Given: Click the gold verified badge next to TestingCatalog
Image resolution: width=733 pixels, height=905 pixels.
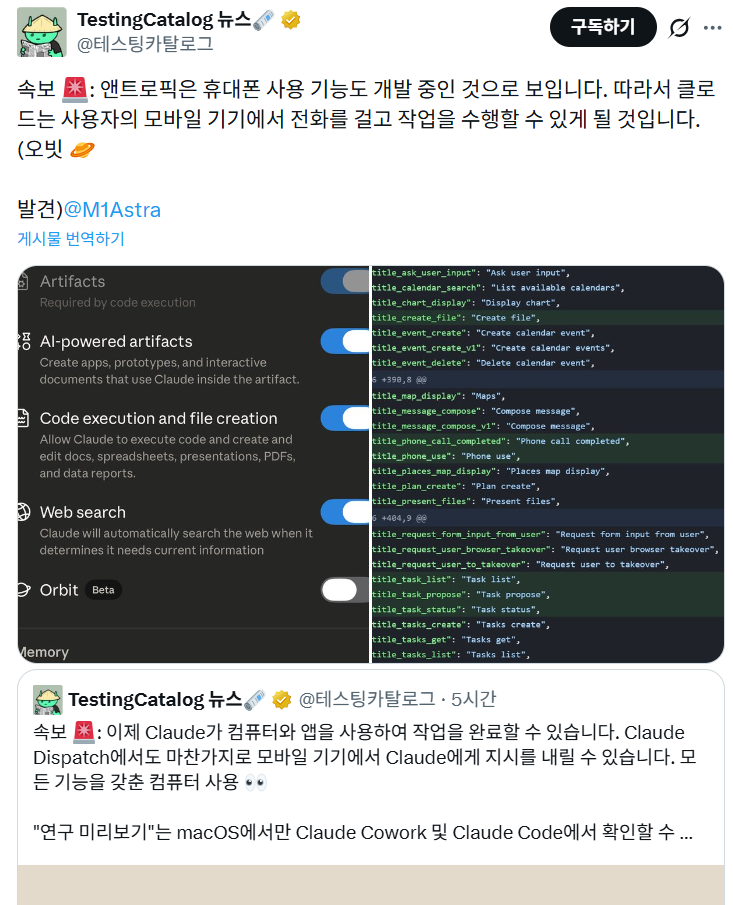Looking at the screenshot, I should coord(290,21).
